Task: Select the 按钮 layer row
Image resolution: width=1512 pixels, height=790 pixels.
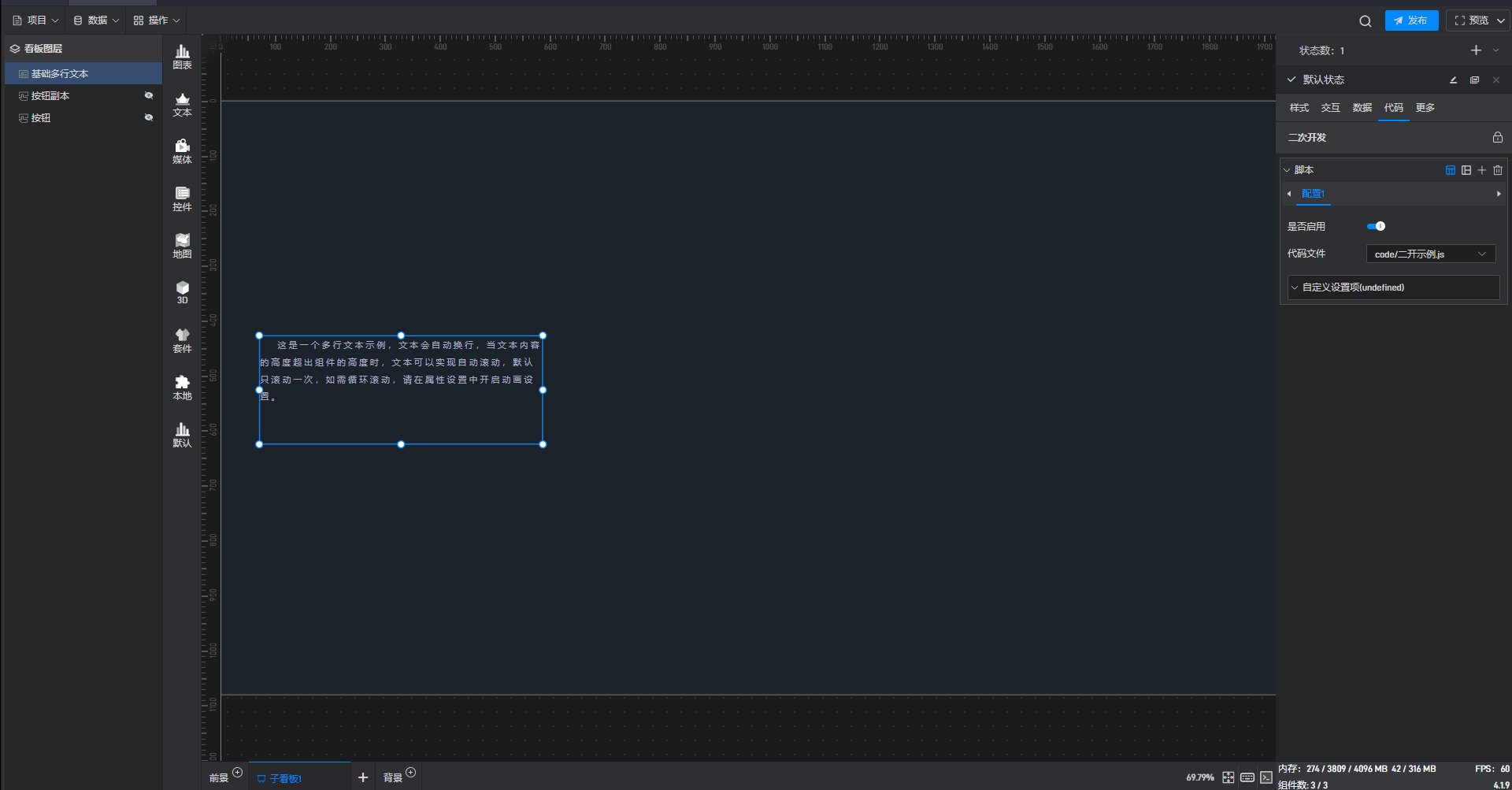Action: coord(83,117)
